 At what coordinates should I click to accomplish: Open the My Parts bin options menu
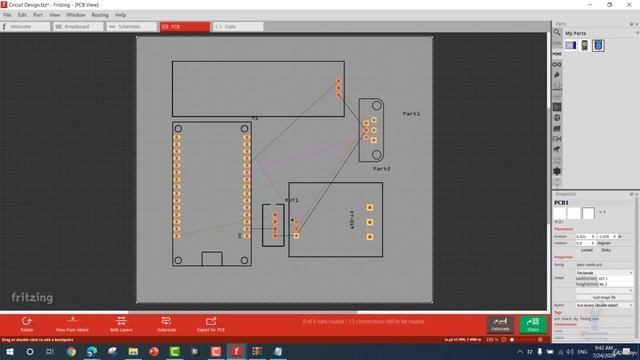[636, 33]
